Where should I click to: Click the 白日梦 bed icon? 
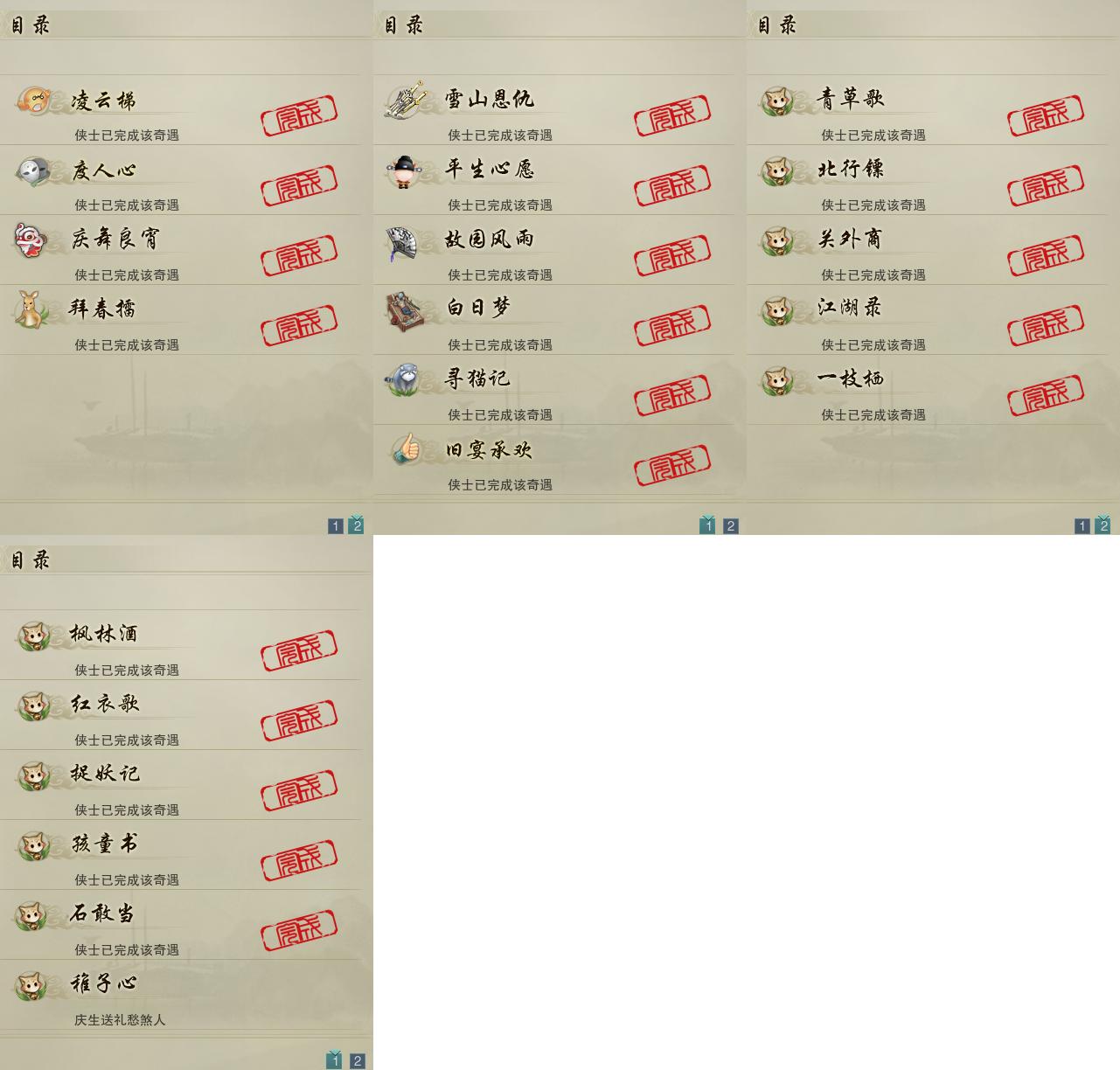click(407, 310)
